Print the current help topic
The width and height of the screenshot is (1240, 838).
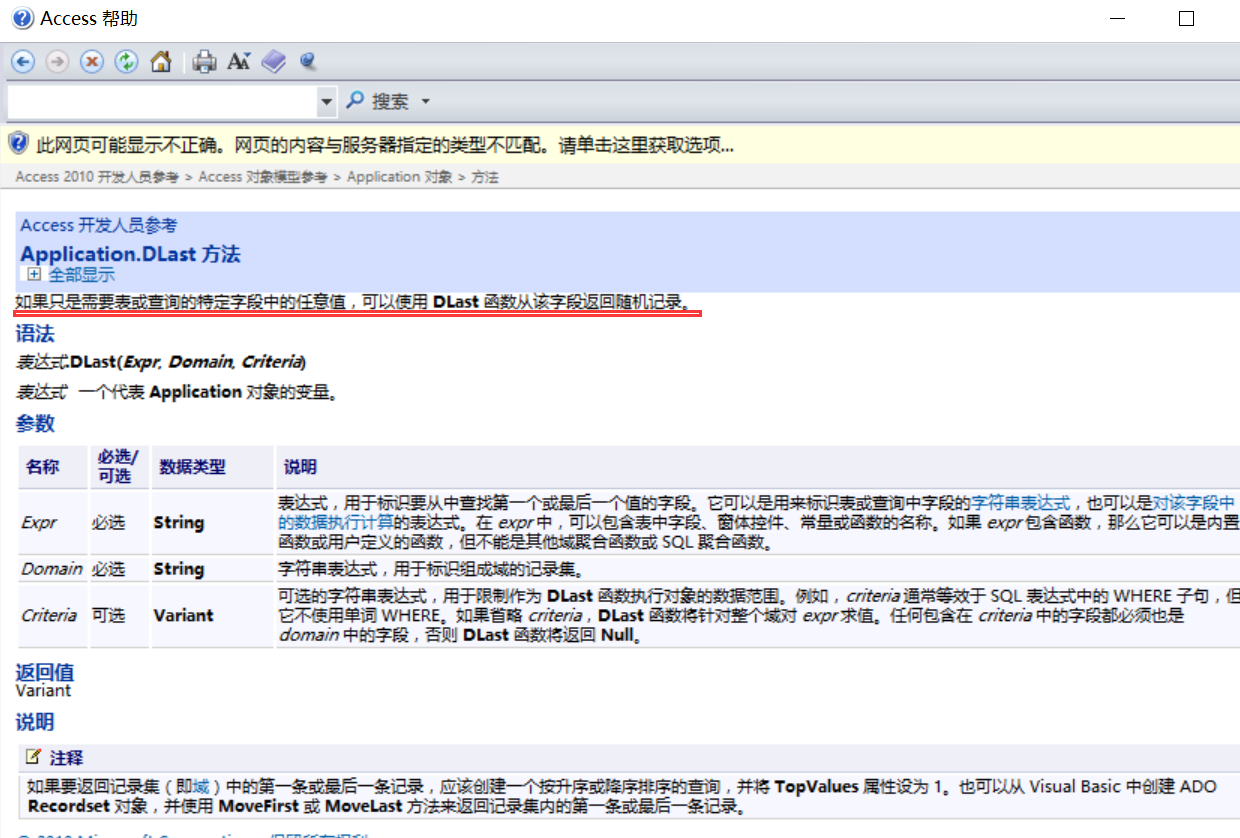(x=205, y=62)
